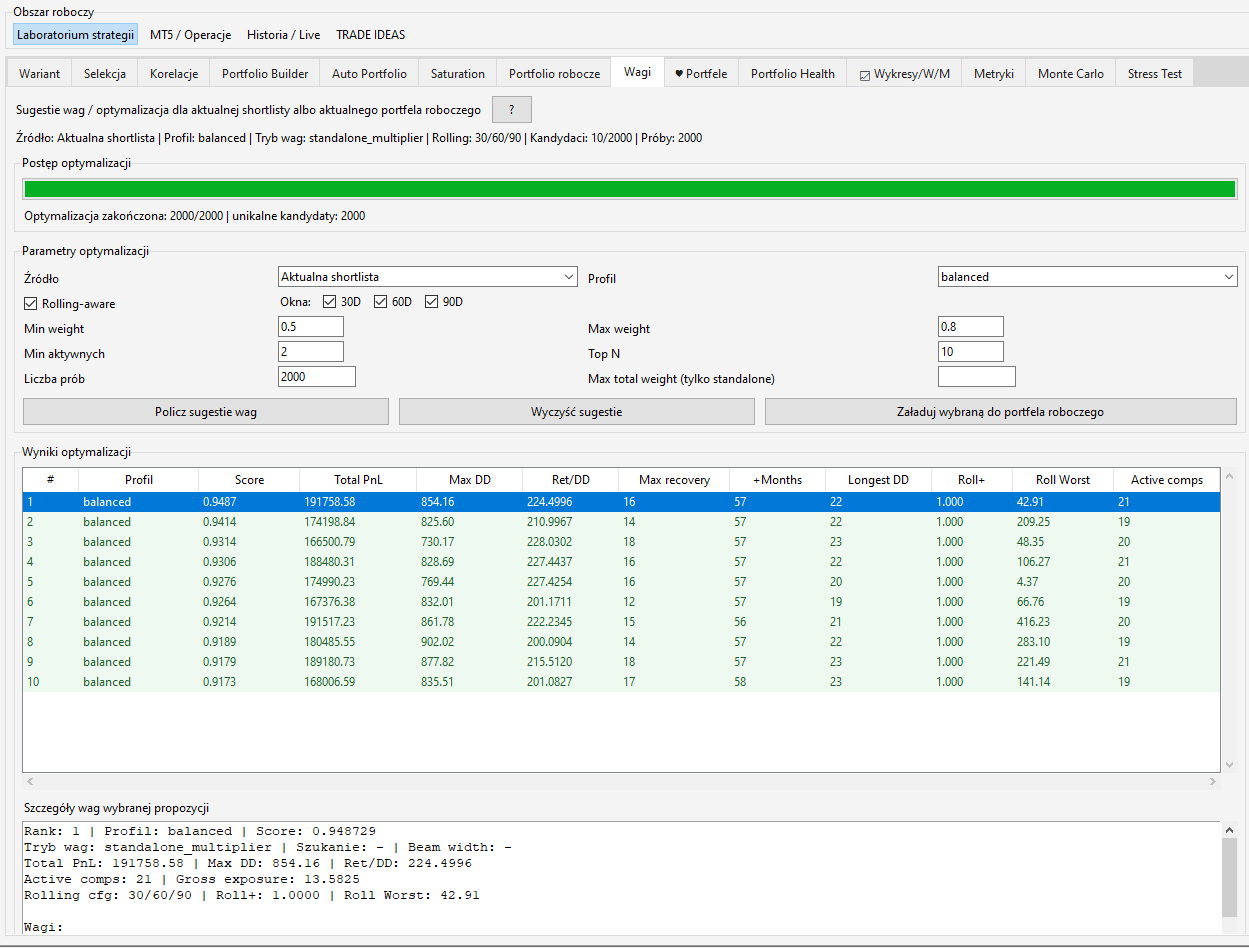Go to the Metryki tab
Image resolution: width=1249 pixels, height=948 pixels.
point(994,73)
